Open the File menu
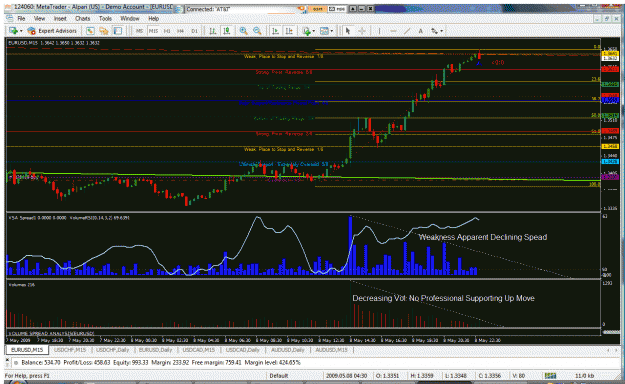The height and width of the screenshot is (384, 625). tap(21, 18)
